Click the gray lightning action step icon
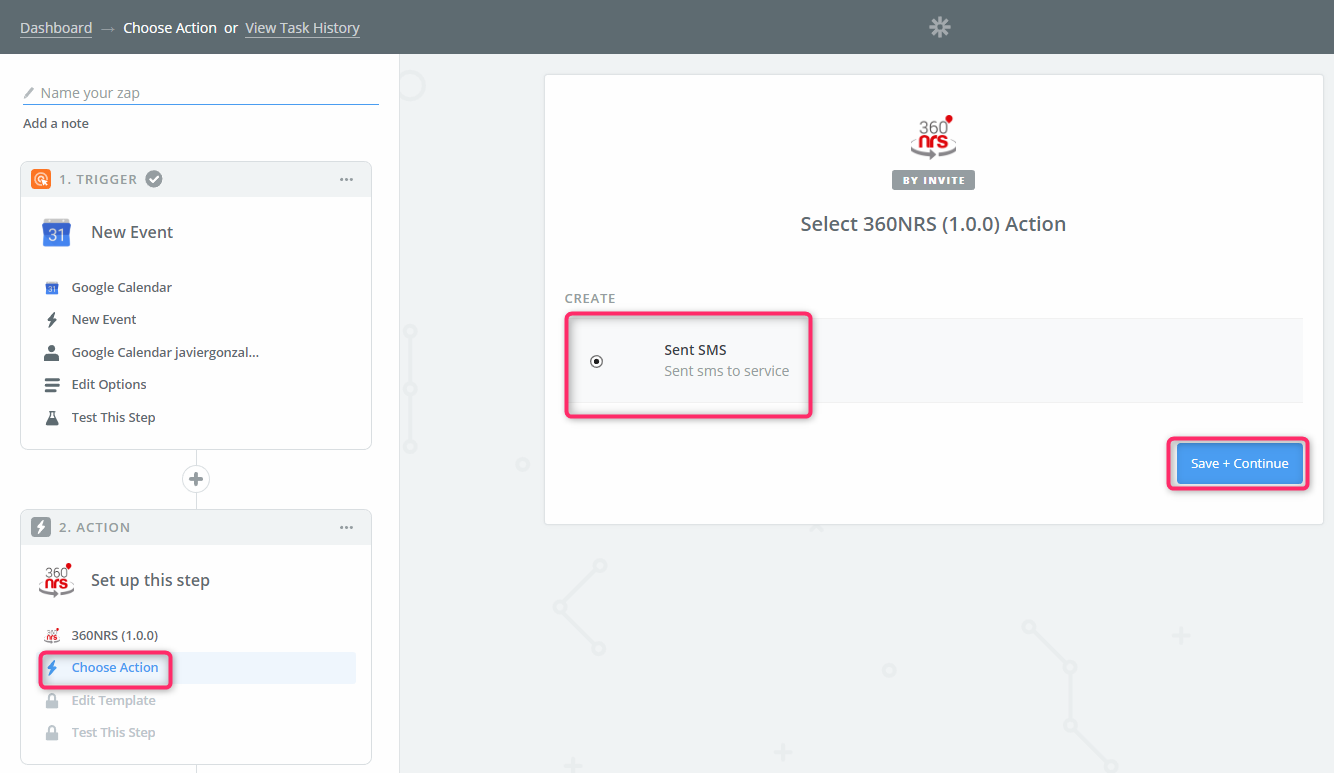The image size is (1334, 773). coord(41,527)
